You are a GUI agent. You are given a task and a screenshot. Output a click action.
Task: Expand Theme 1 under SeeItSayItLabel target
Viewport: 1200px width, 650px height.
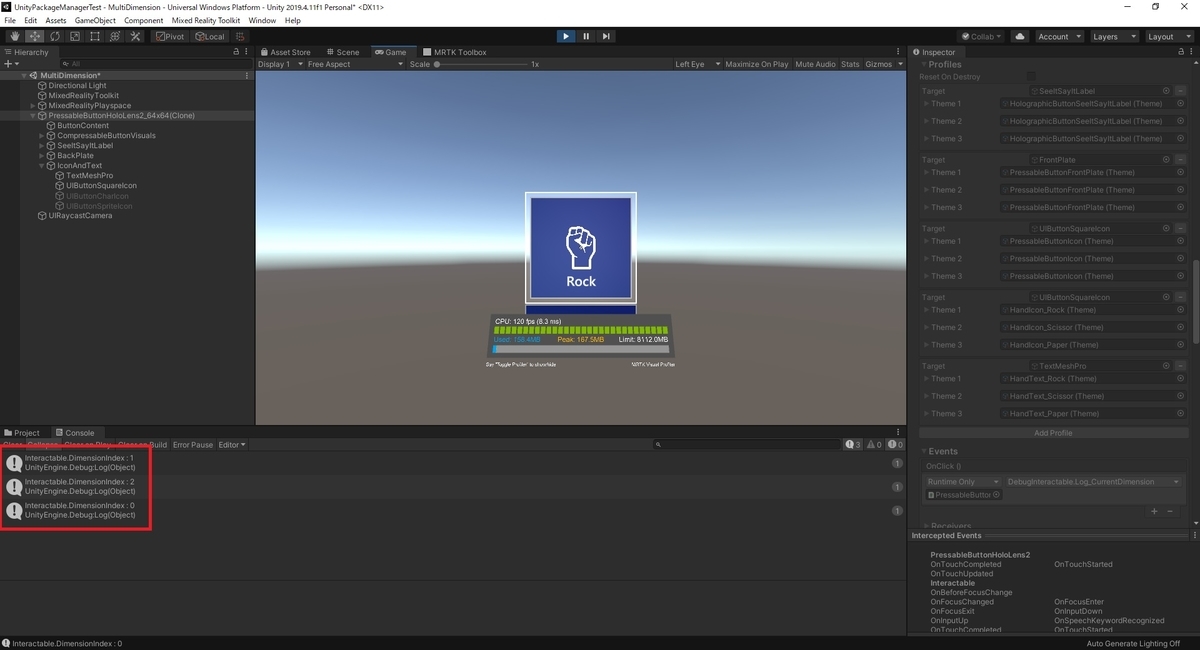click(x=926, y=104)
